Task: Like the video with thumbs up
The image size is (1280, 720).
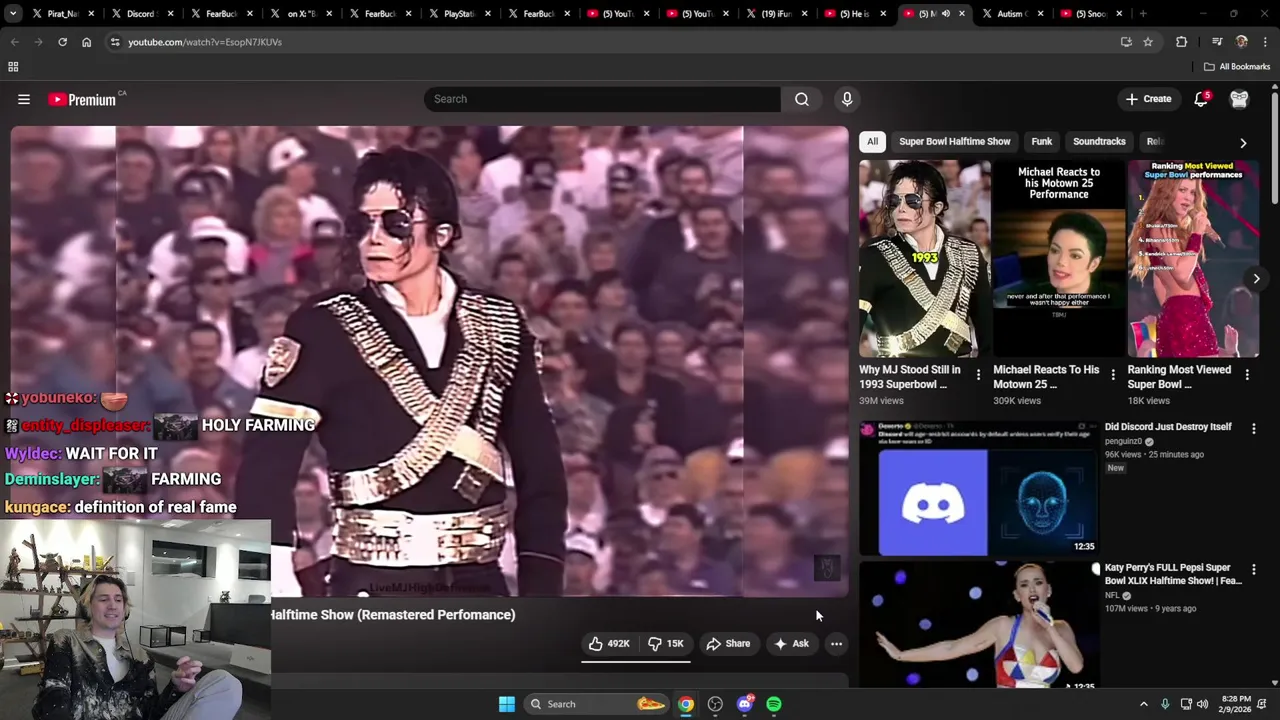Action: tap(608, 644)
